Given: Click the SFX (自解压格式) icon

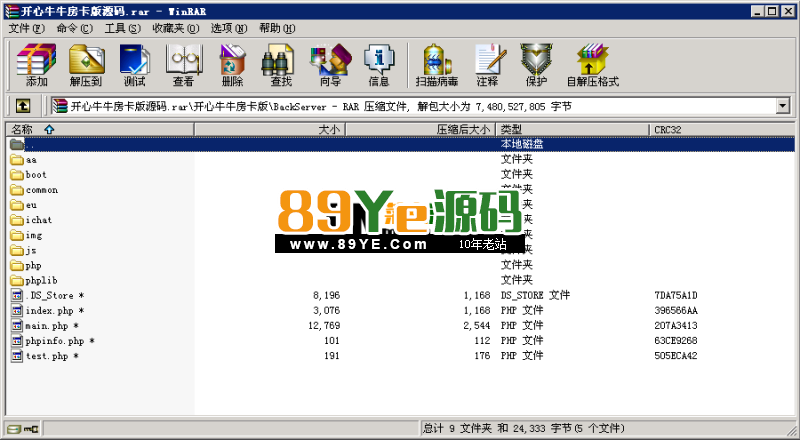Looking at the screenshot, I should pos(593,65).
